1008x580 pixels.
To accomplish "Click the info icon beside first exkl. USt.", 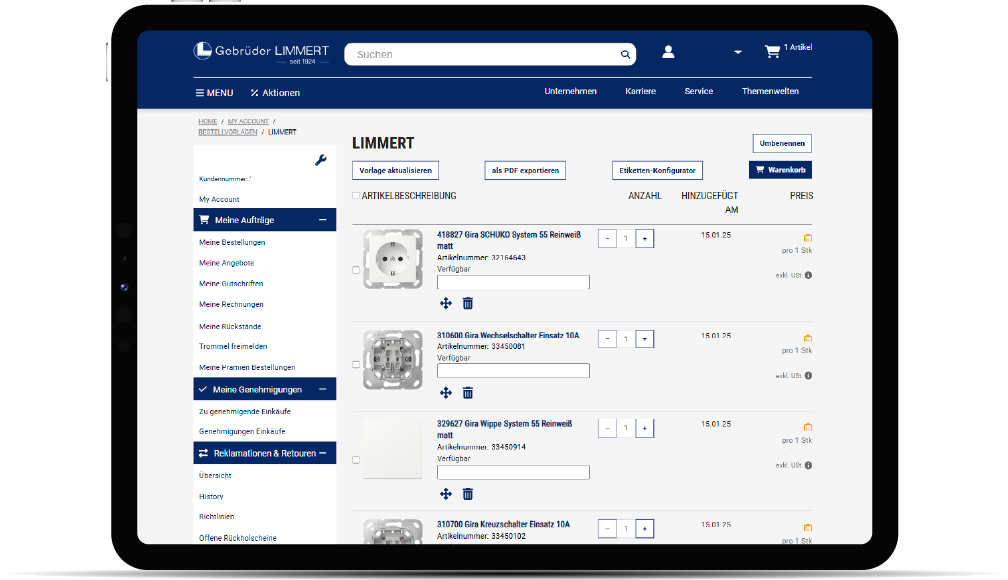I will coord(808,275).
